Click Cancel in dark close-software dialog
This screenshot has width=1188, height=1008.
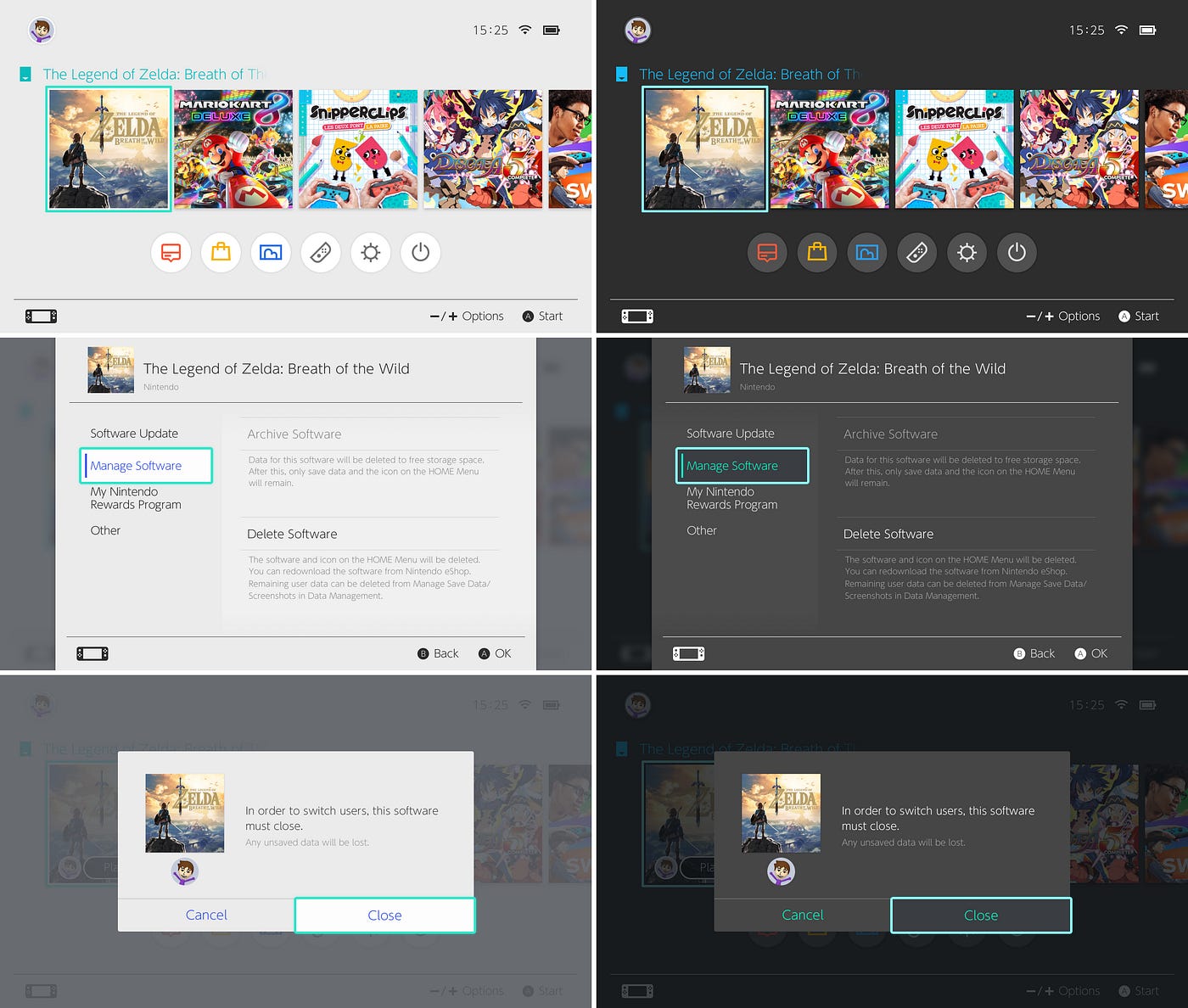point(803,915)
